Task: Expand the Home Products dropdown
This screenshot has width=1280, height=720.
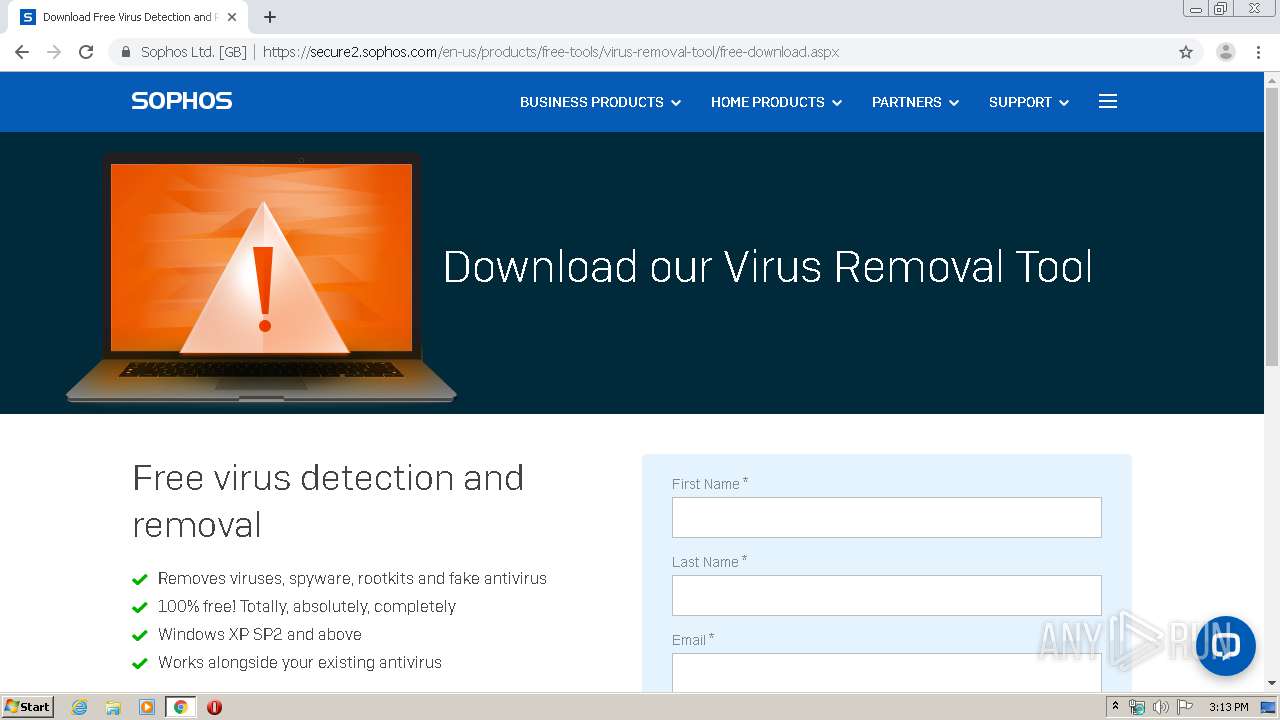Action: (x=776, y=102)
